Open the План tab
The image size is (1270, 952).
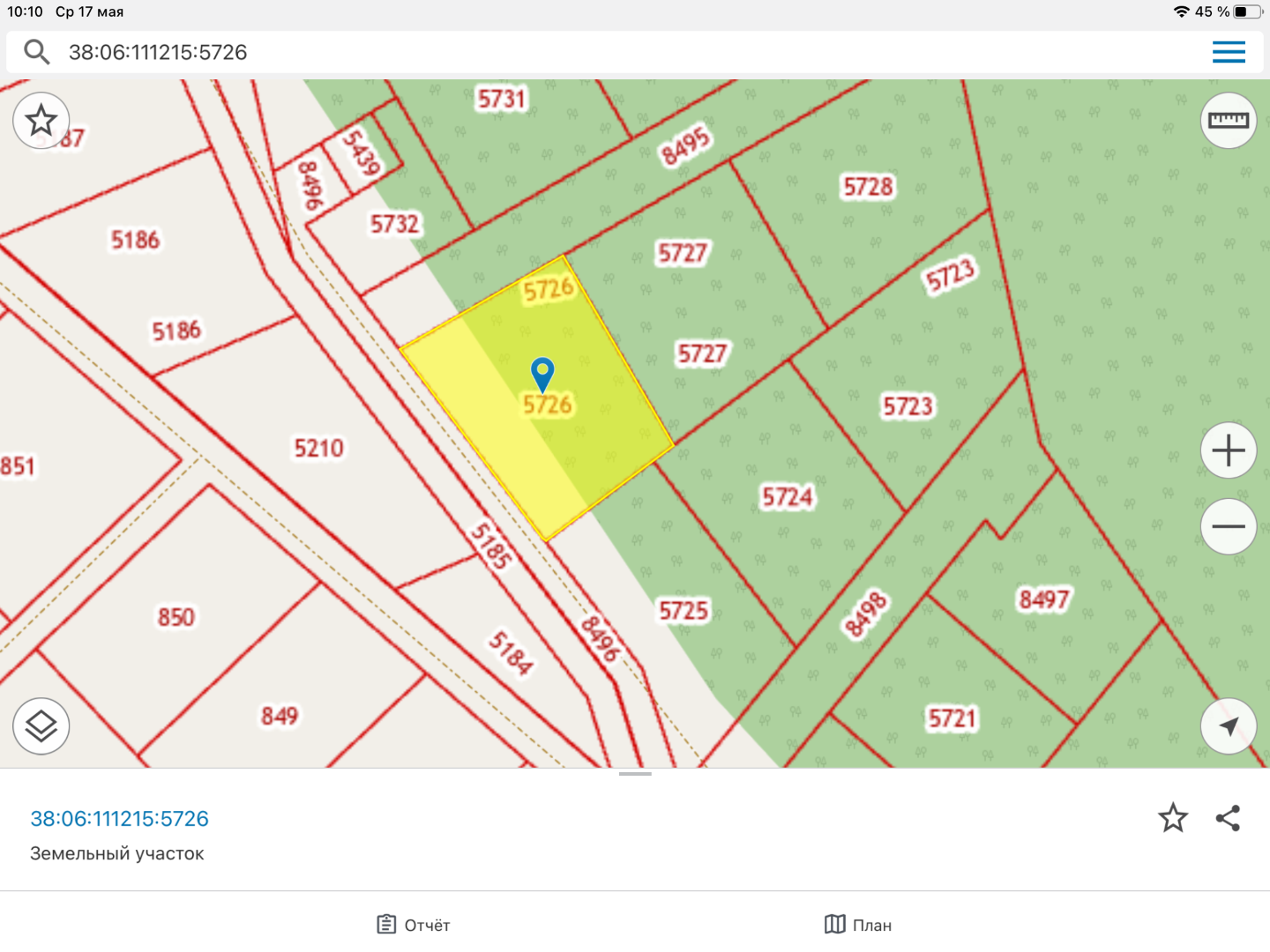tap(858, 925)
